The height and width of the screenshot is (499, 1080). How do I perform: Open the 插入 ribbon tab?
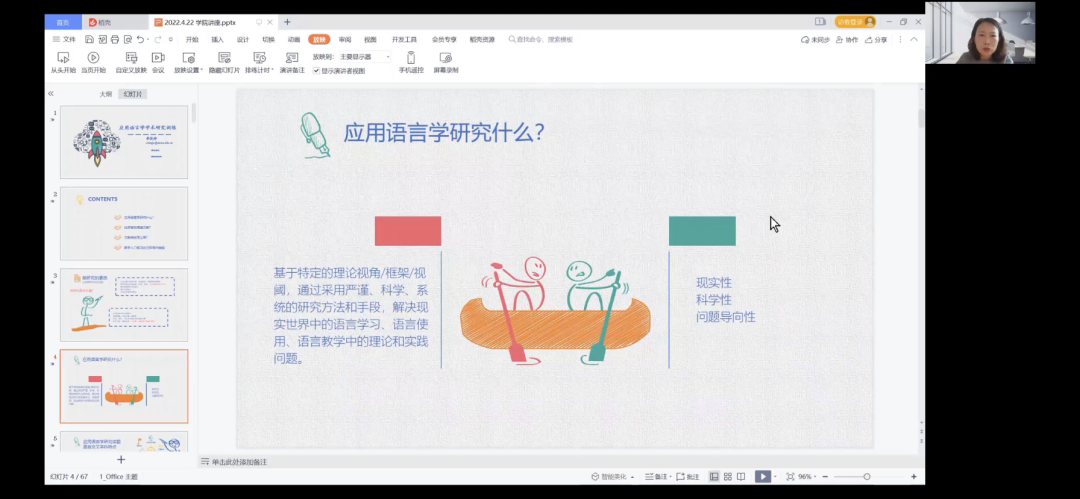coord(217,39)
